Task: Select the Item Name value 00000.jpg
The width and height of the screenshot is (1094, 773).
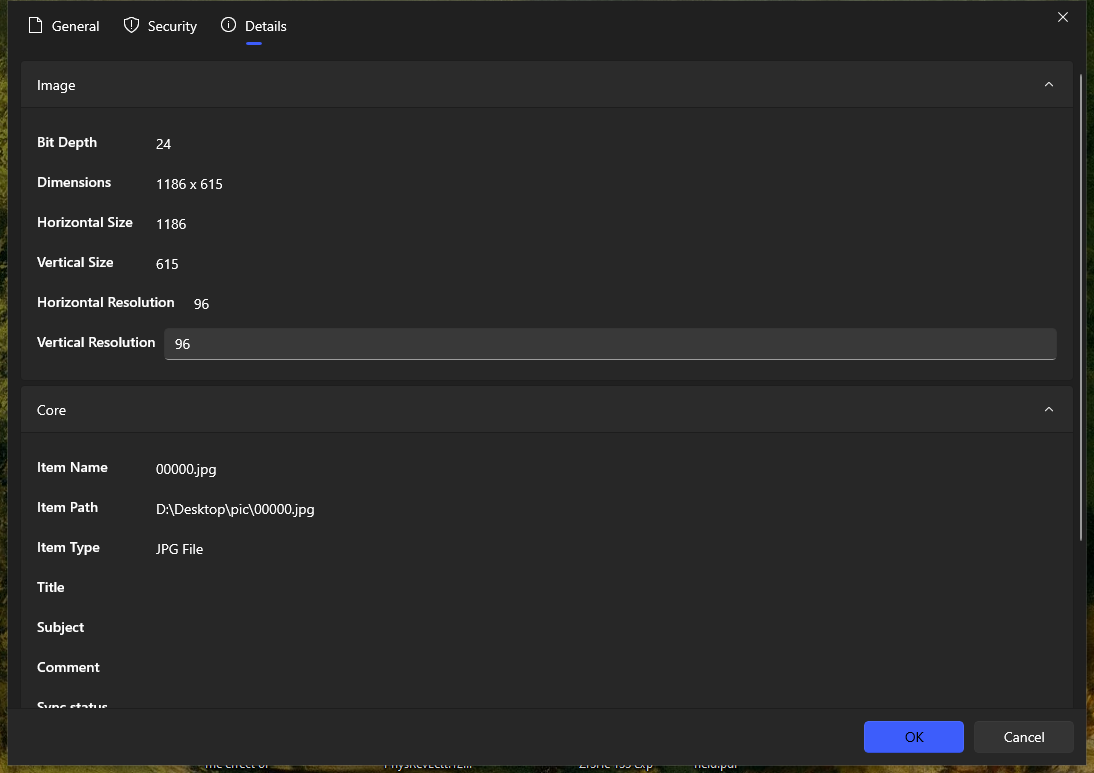Action: tap(186, 469)
